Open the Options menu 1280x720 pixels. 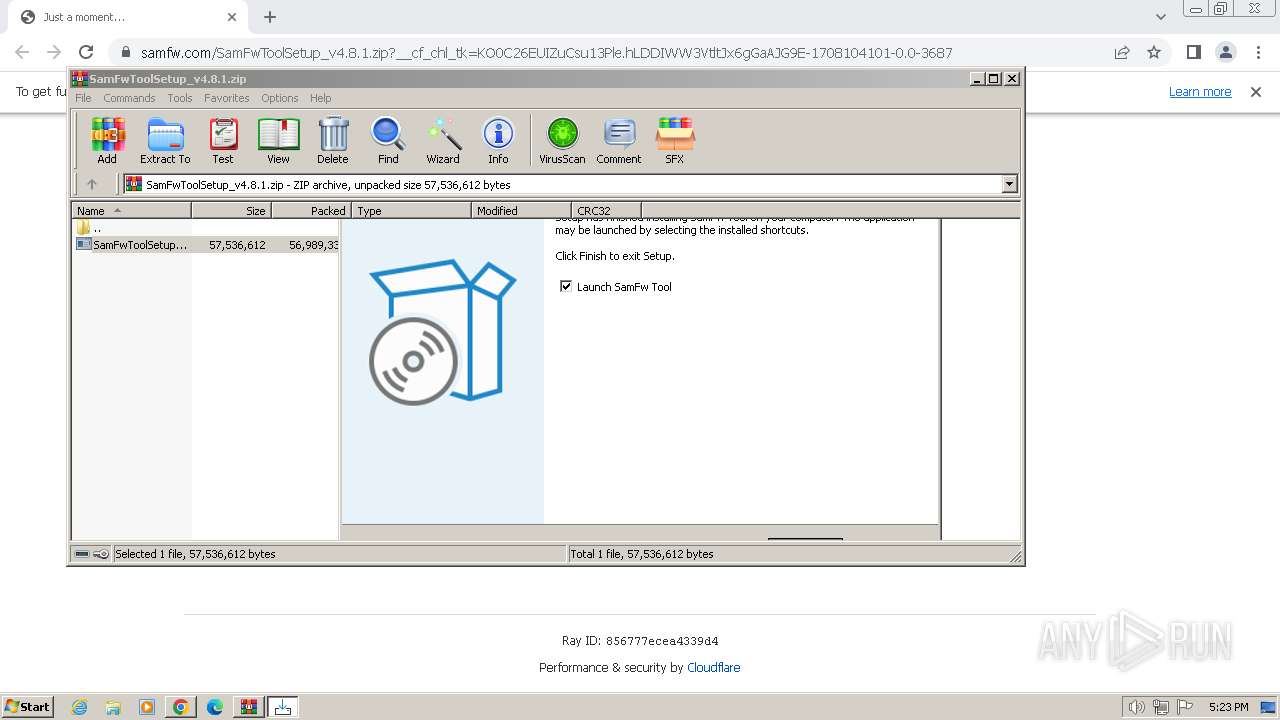click(280, 98)
